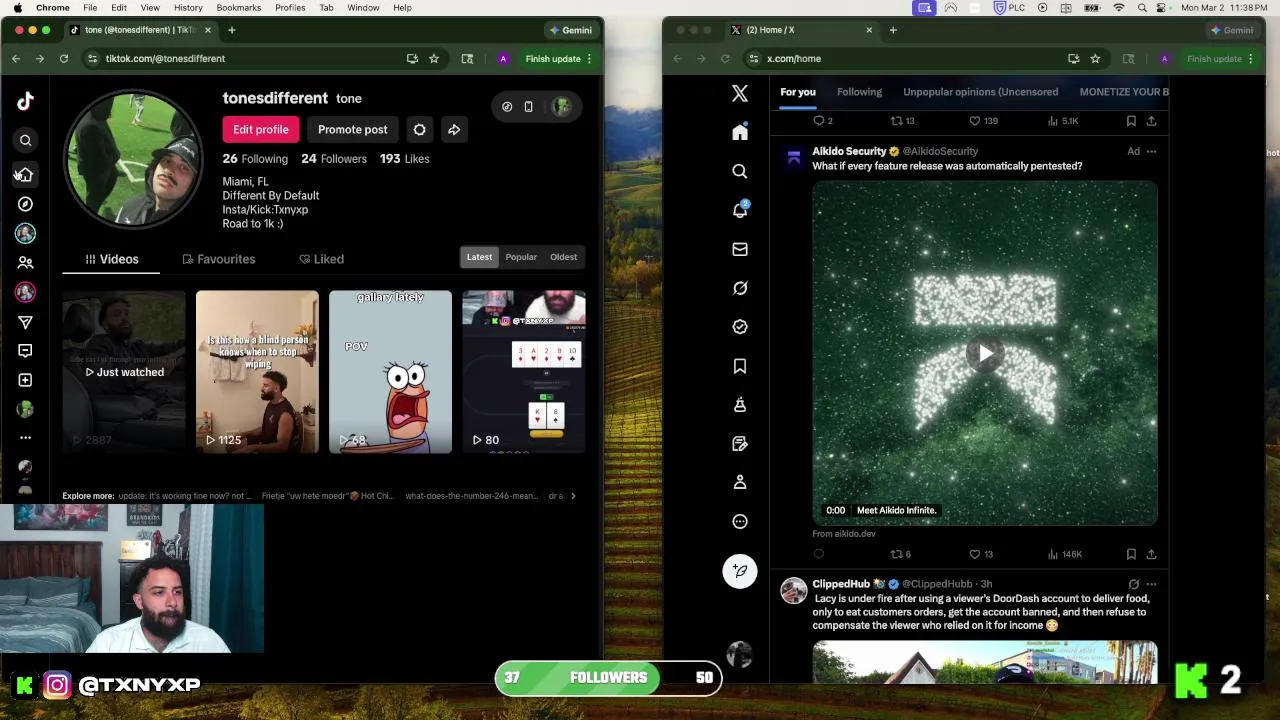
Task: Open History menu in menu bar
Action: point(188,8)
